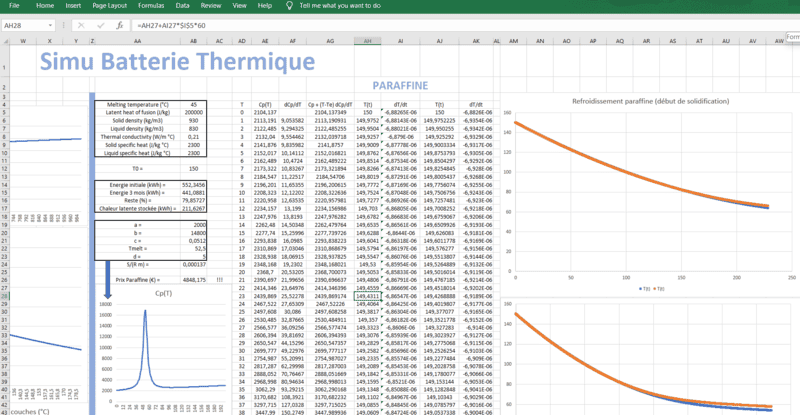The image size is (800, 415).
Task: Select the 'Cp + (T-Te) dCp/dT' header cell
Action: tap(330, 105)
